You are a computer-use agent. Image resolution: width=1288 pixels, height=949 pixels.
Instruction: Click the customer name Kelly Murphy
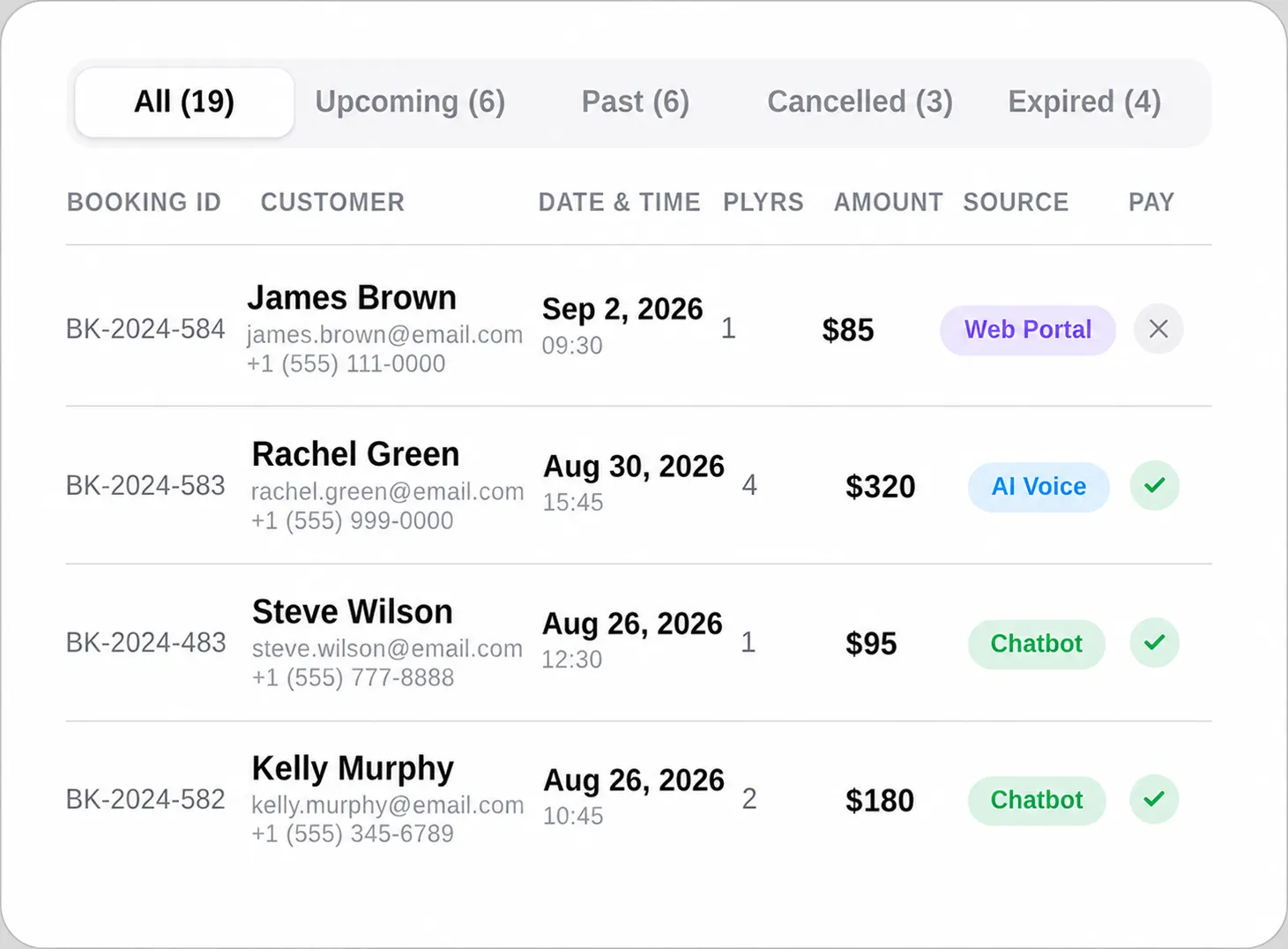353,770
